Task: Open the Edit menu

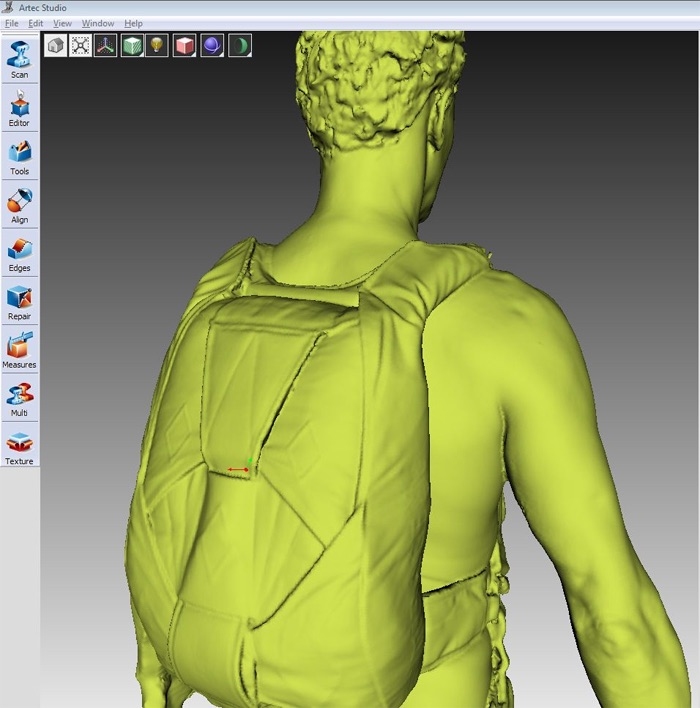Action: 36,23
